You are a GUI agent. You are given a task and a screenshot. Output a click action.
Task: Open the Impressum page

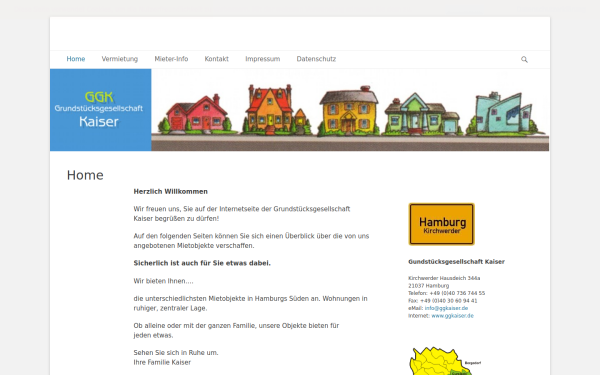click(x=262, y=59)
